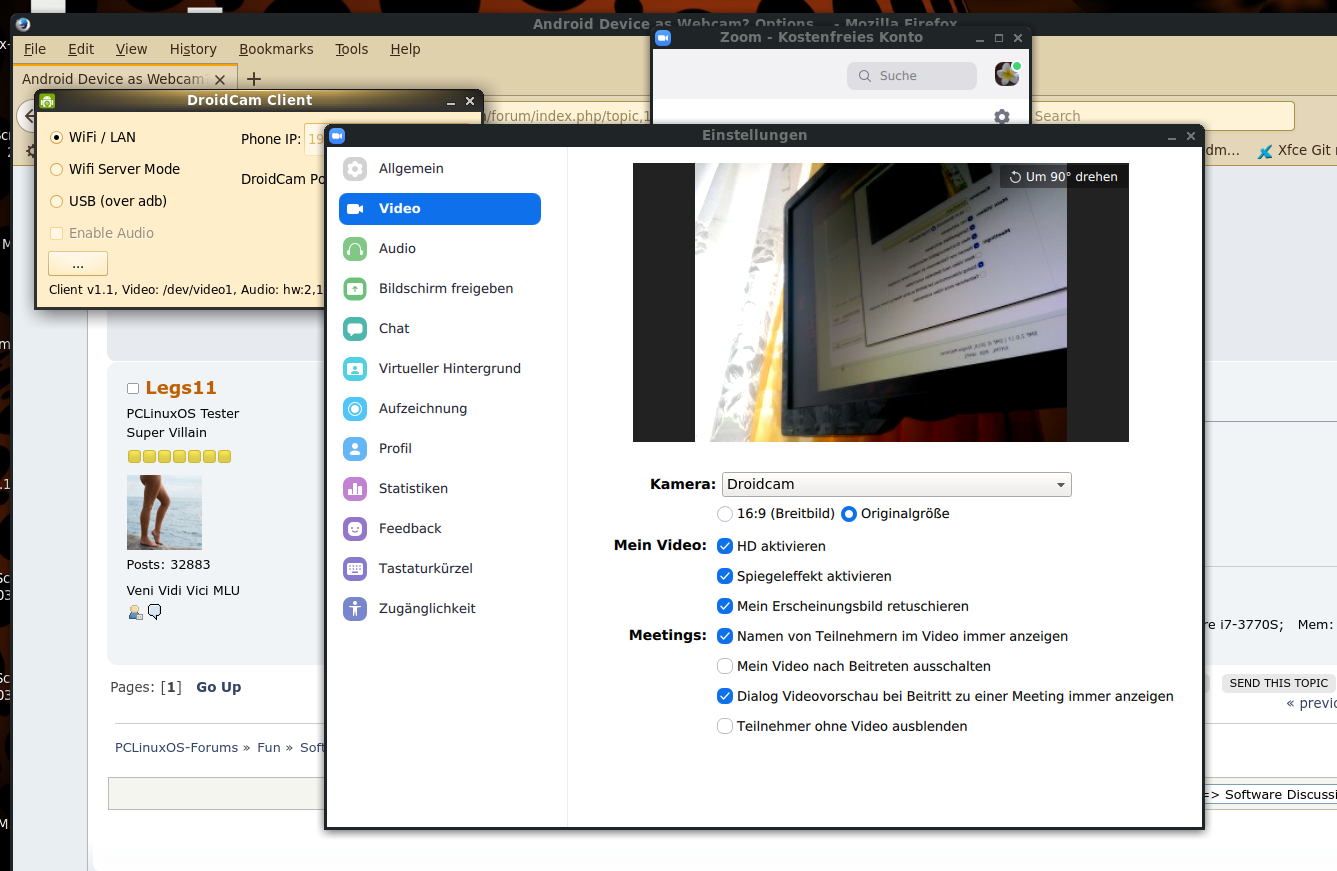Viewport: 1337px width, 871px height.
Task: Click the Suche search field in Zoom
Action: click(x=912, y=76)
